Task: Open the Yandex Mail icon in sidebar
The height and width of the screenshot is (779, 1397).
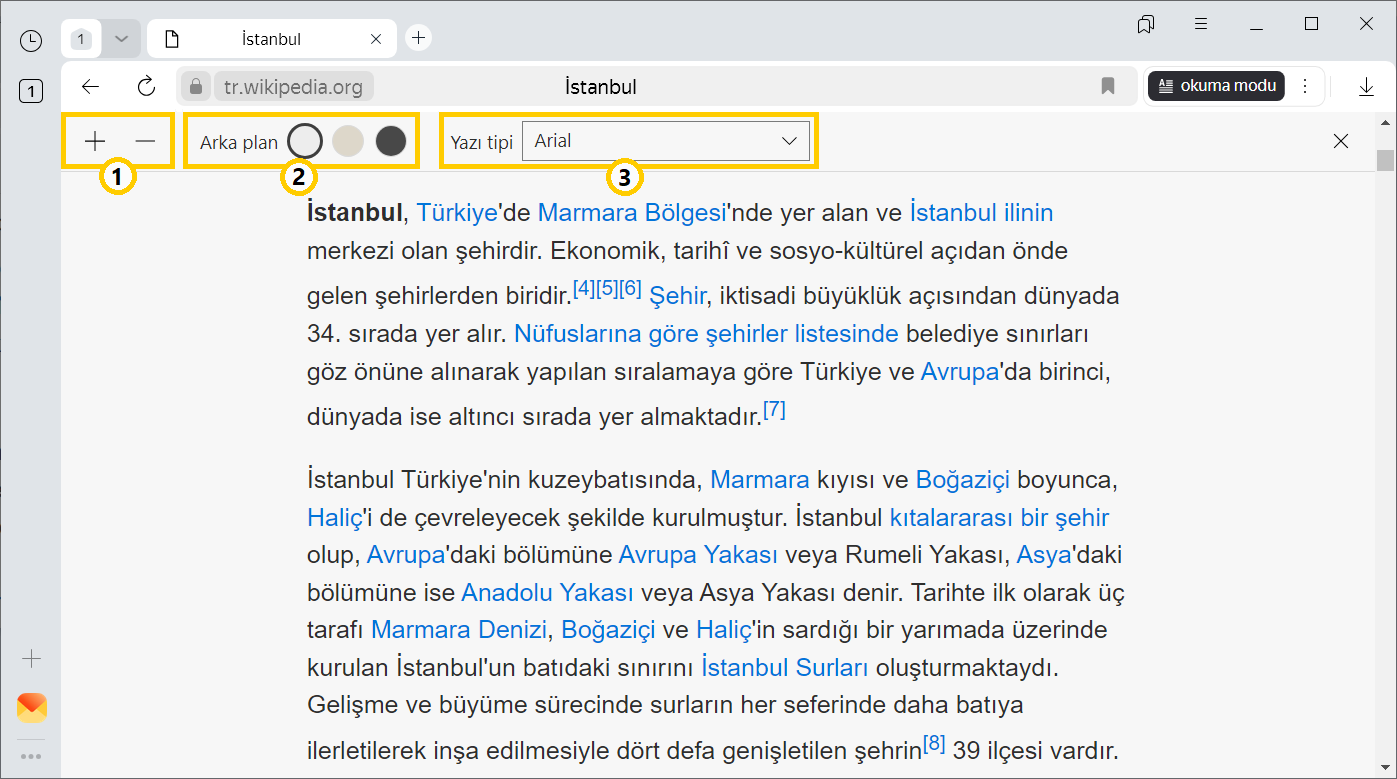Action: [32, 708]
